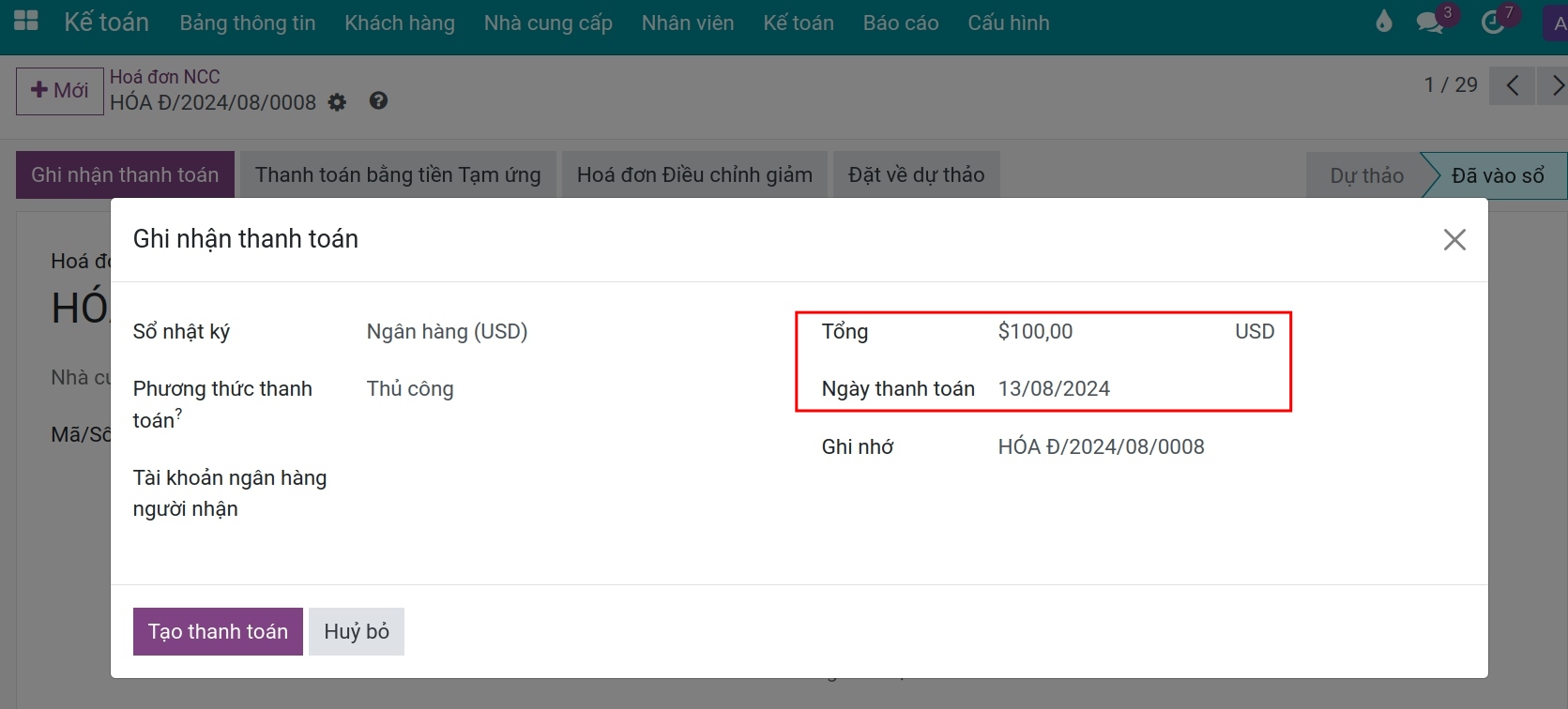This screenshot has height=709, width=1568.
Task: Go to next record arrow
Action: click(x=1555, y=85)
